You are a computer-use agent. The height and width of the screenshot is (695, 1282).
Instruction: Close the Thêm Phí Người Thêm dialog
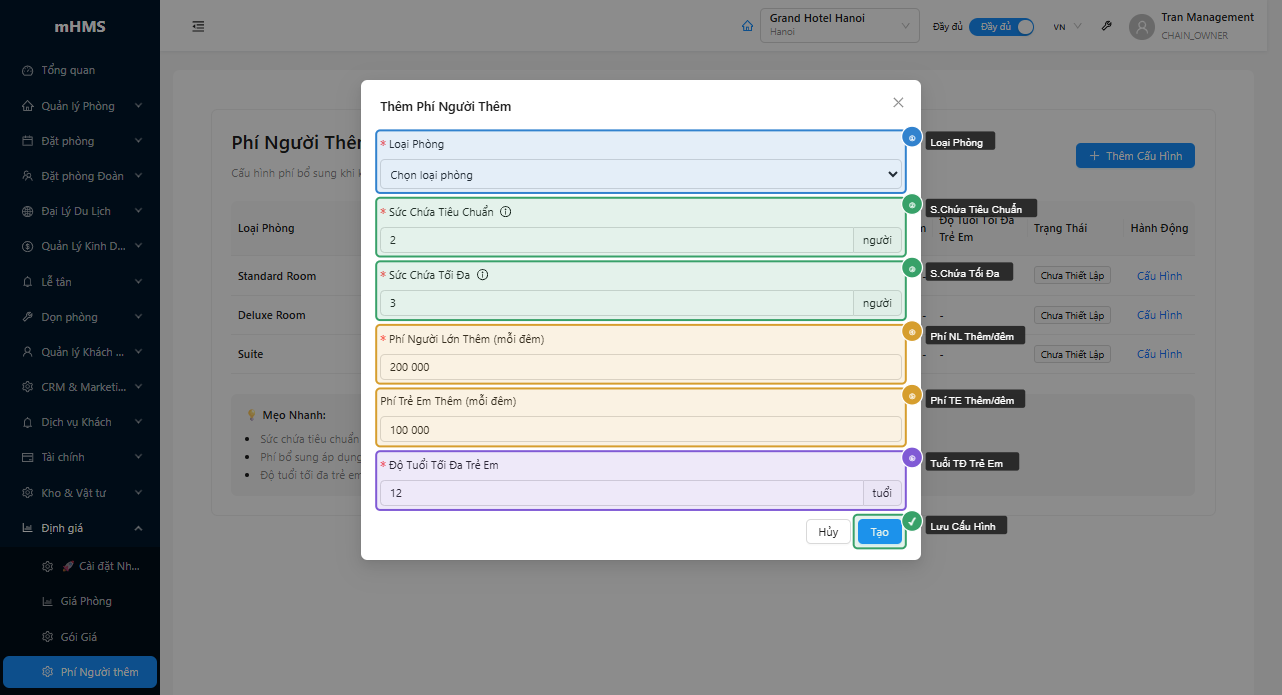pos(898,103)
